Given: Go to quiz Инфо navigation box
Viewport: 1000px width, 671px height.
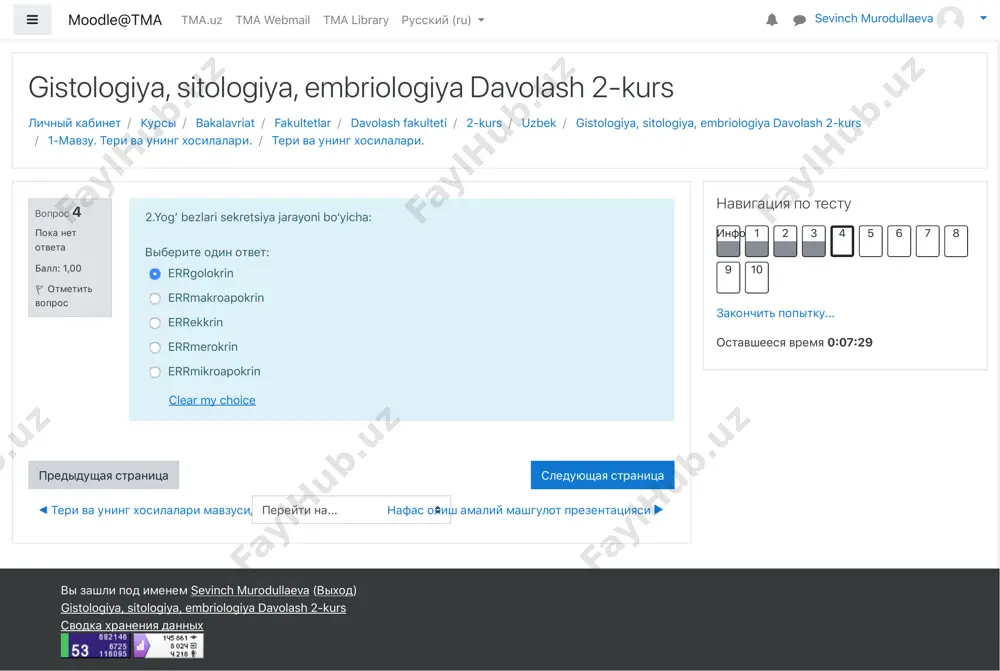Looking at the screenshot, I should [728, 241].
